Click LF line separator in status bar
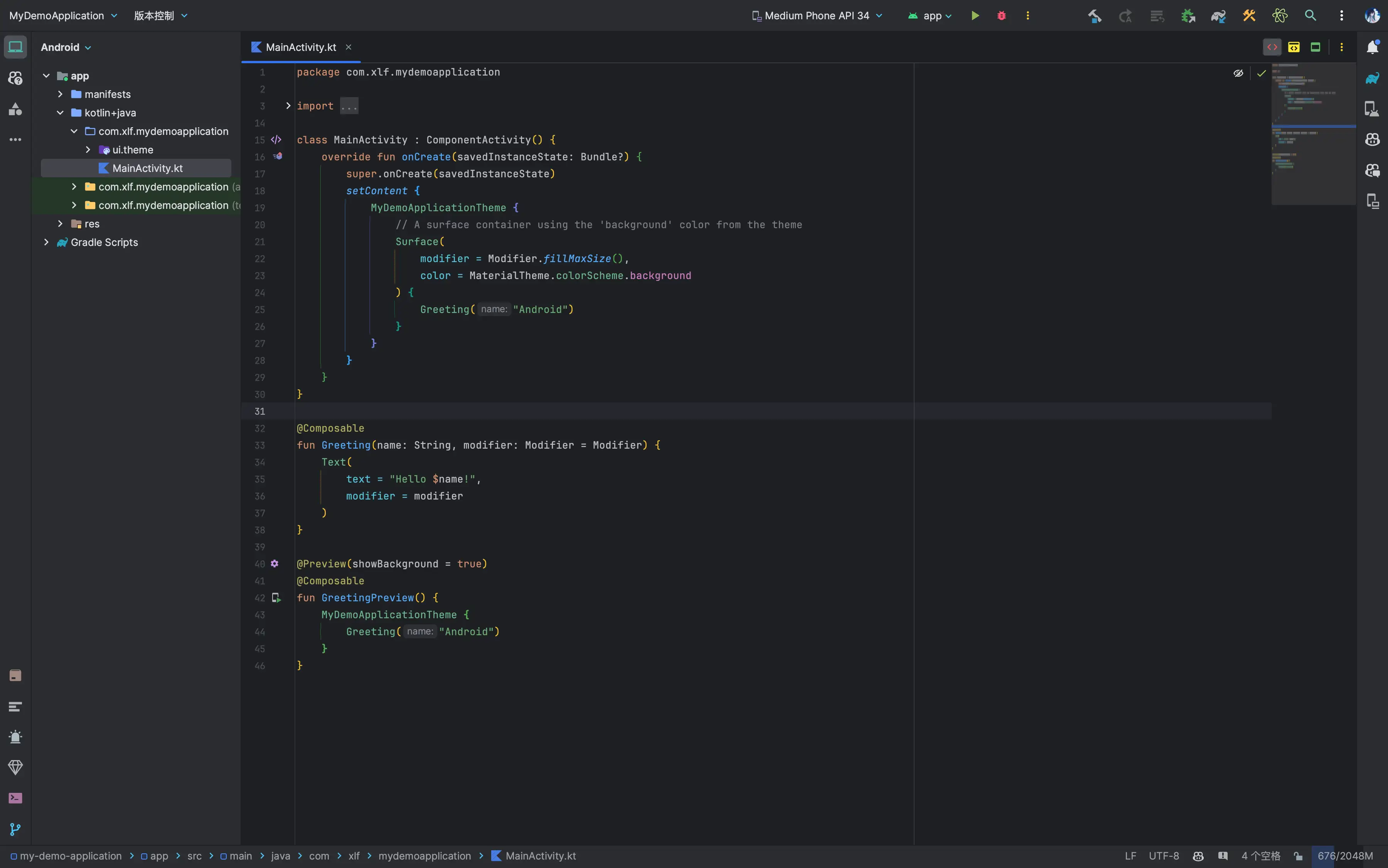The width and height of the screenshot is (1388, 868). coord(1130,856)
